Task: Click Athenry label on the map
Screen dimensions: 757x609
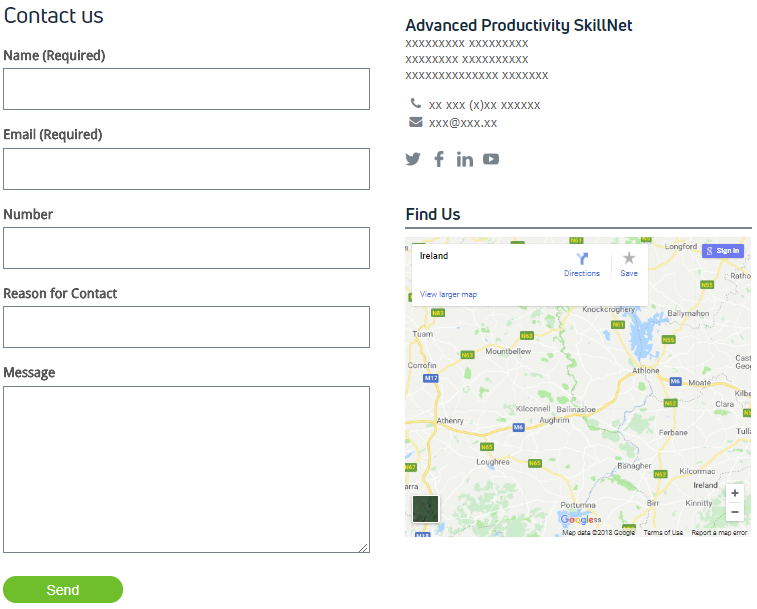Action: (450, 421)
